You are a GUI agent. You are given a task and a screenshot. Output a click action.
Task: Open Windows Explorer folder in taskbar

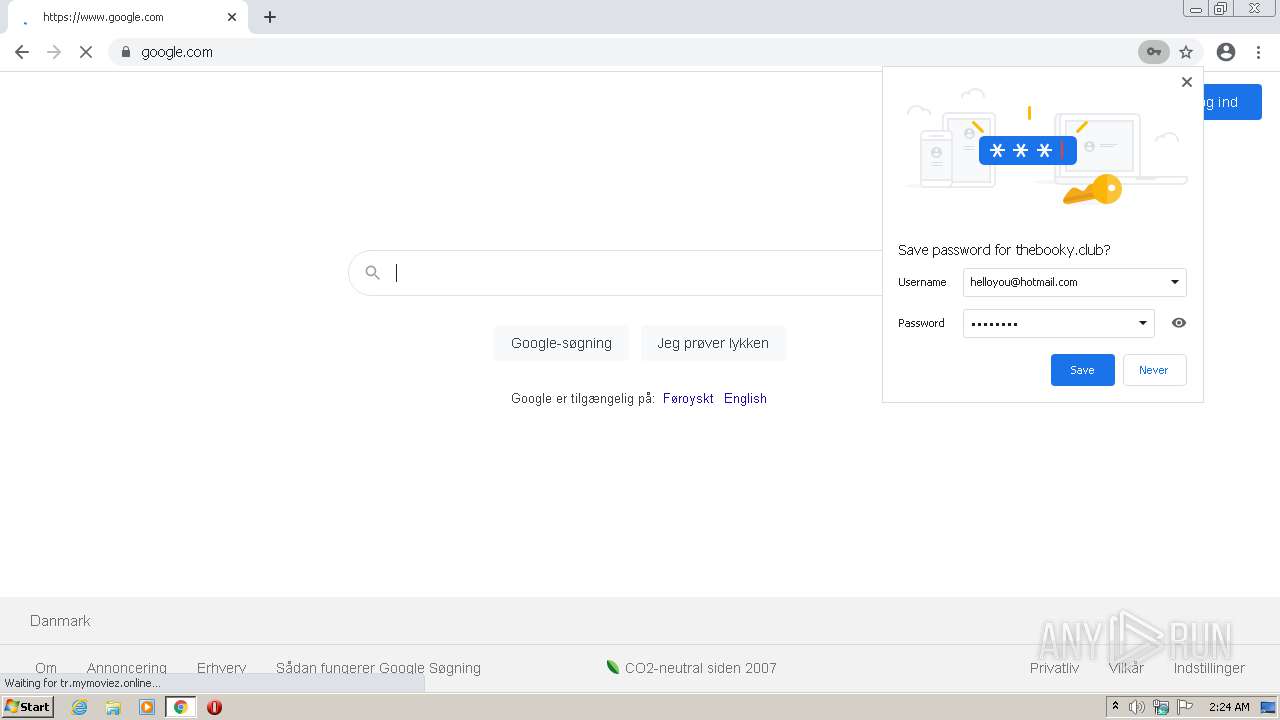pos(113,707)
